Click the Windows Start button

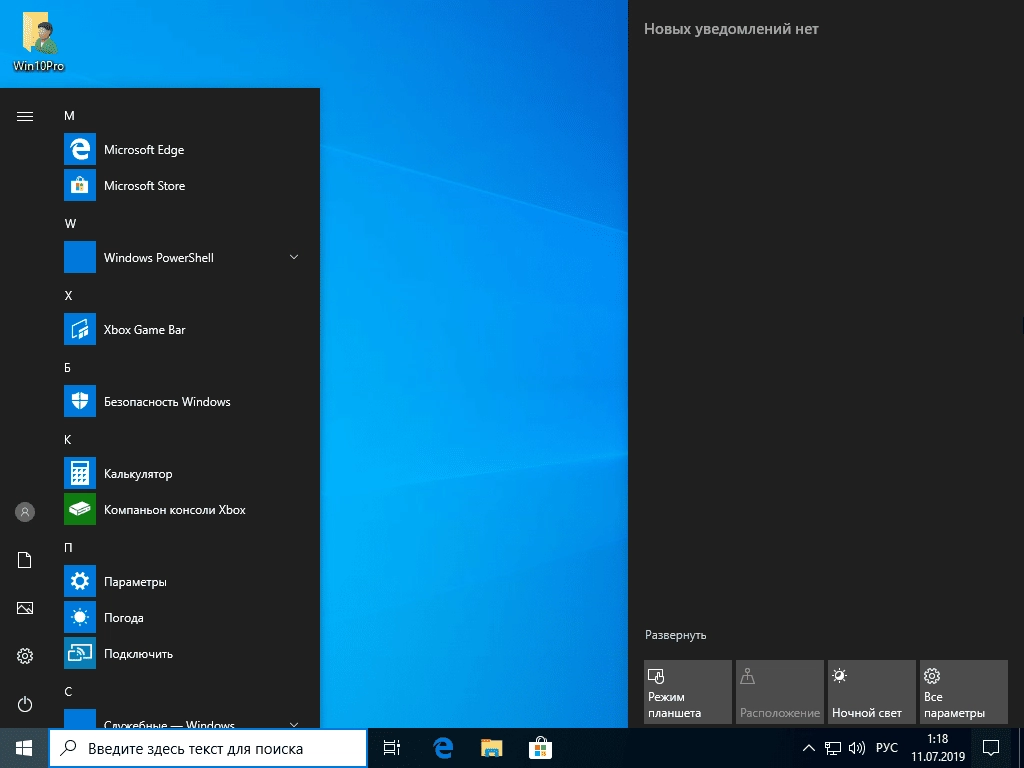click(x=24, y=748)
